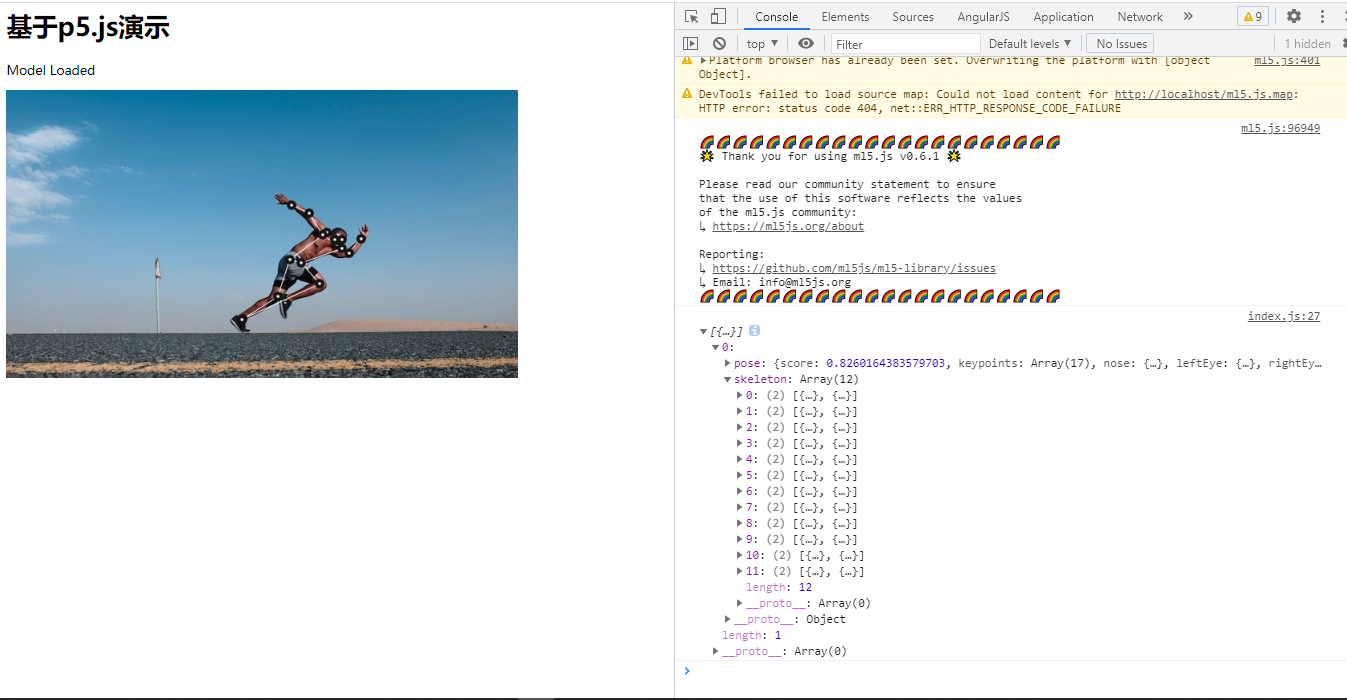Show the console sidebar
The height and width of the screenshot is (700, 1347).
pos(690,43)
